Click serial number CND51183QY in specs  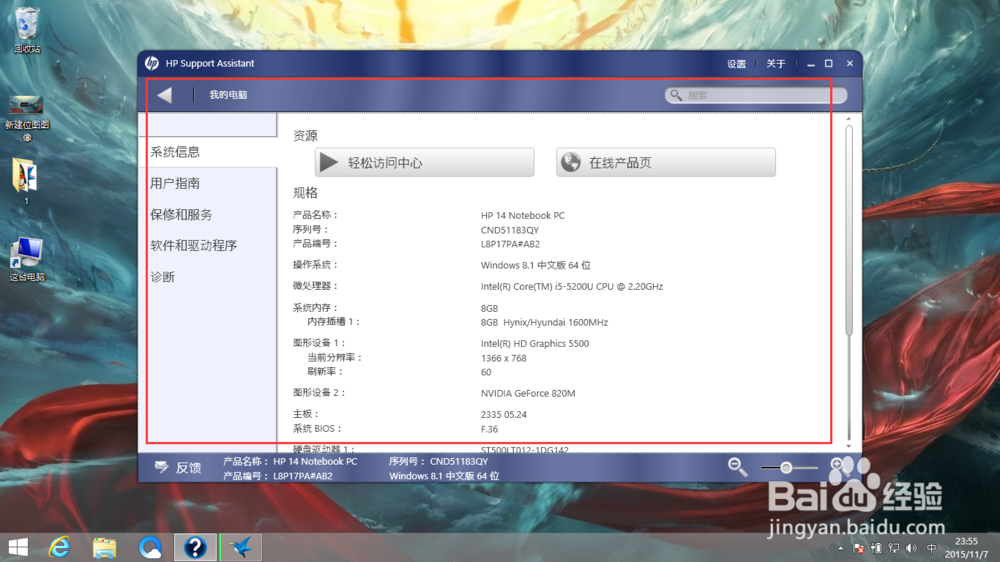click(510, 230)
